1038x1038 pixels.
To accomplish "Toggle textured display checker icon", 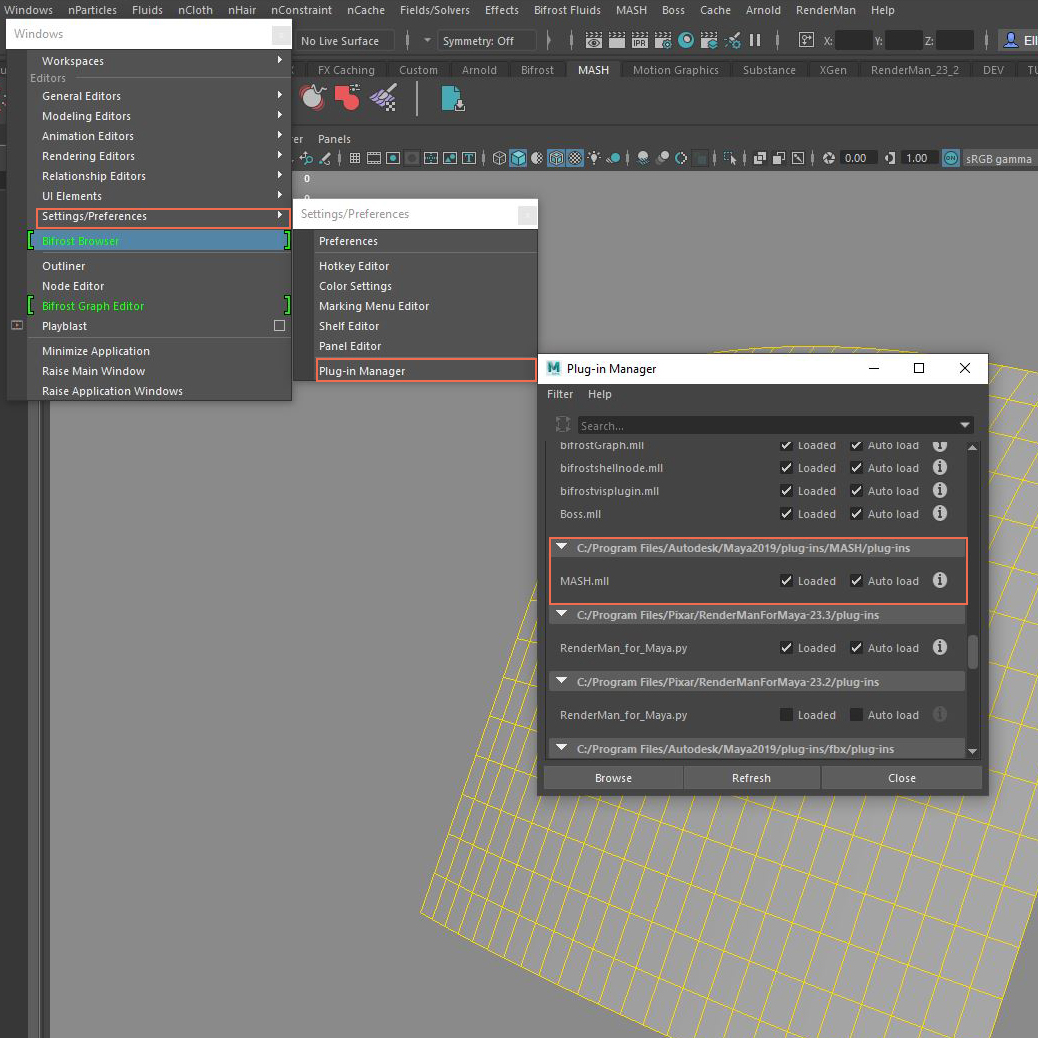I will pyautogui.click(x=575, y=158).
